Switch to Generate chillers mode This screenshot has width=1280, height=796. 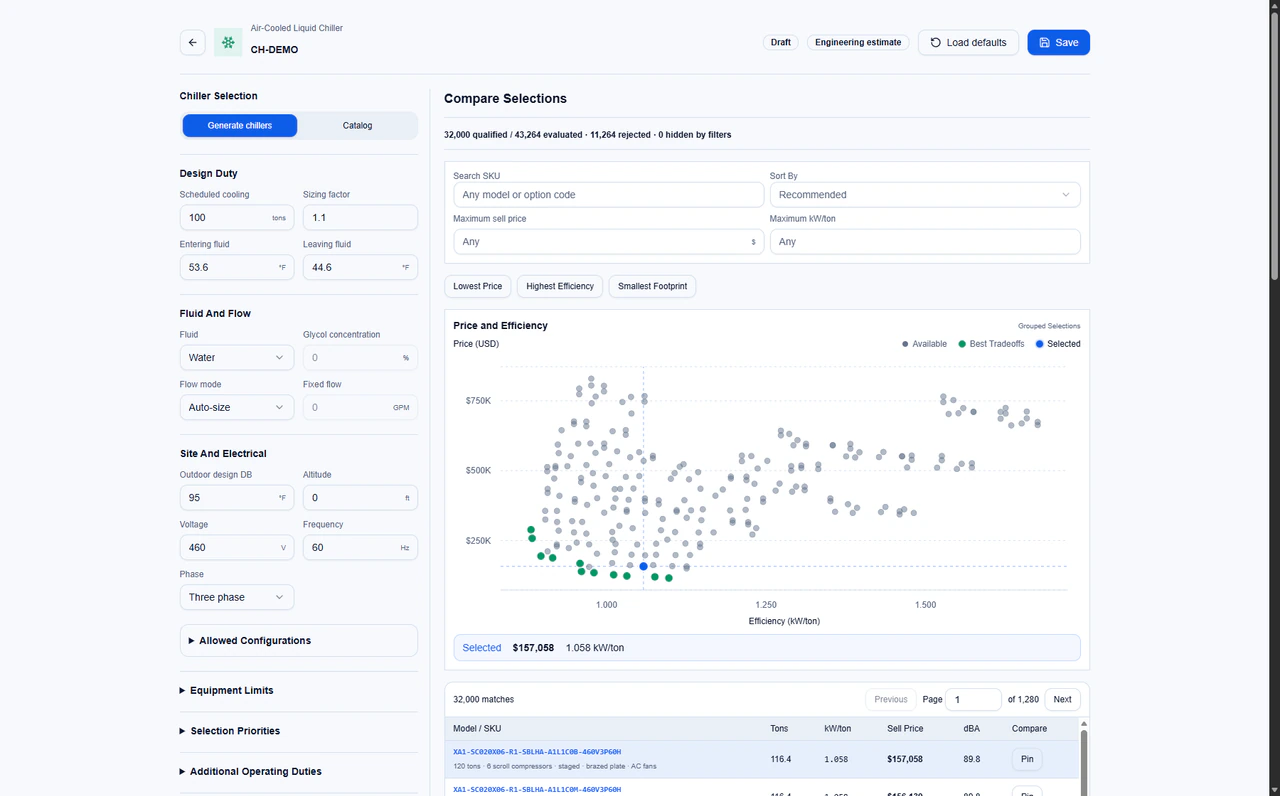240,125
